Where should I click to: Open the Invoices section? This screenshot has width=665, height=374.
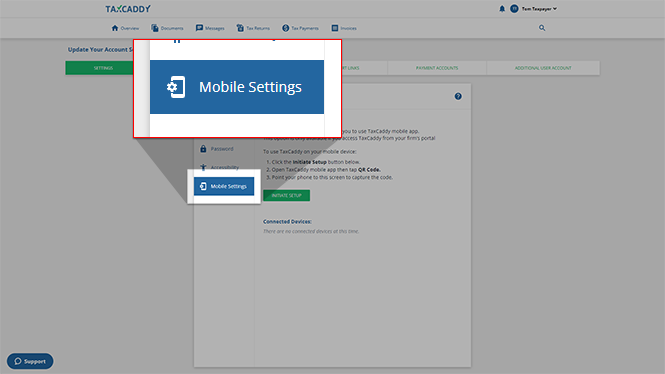point(344,28)
